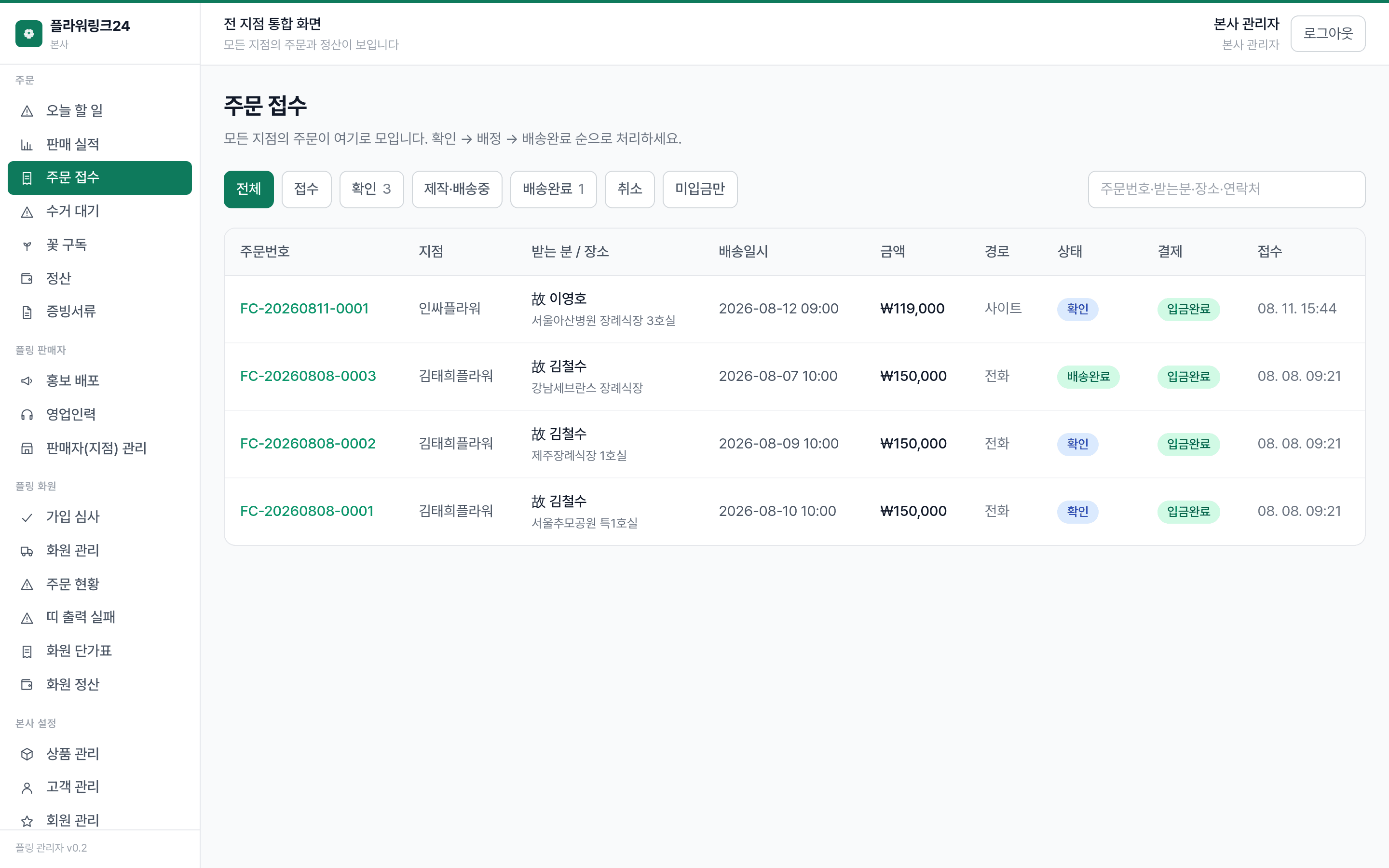Viewport: 1389px width, 868px height.
Task: Open 주문 현황 sidebar menu
Action: [x=100, y=584]
